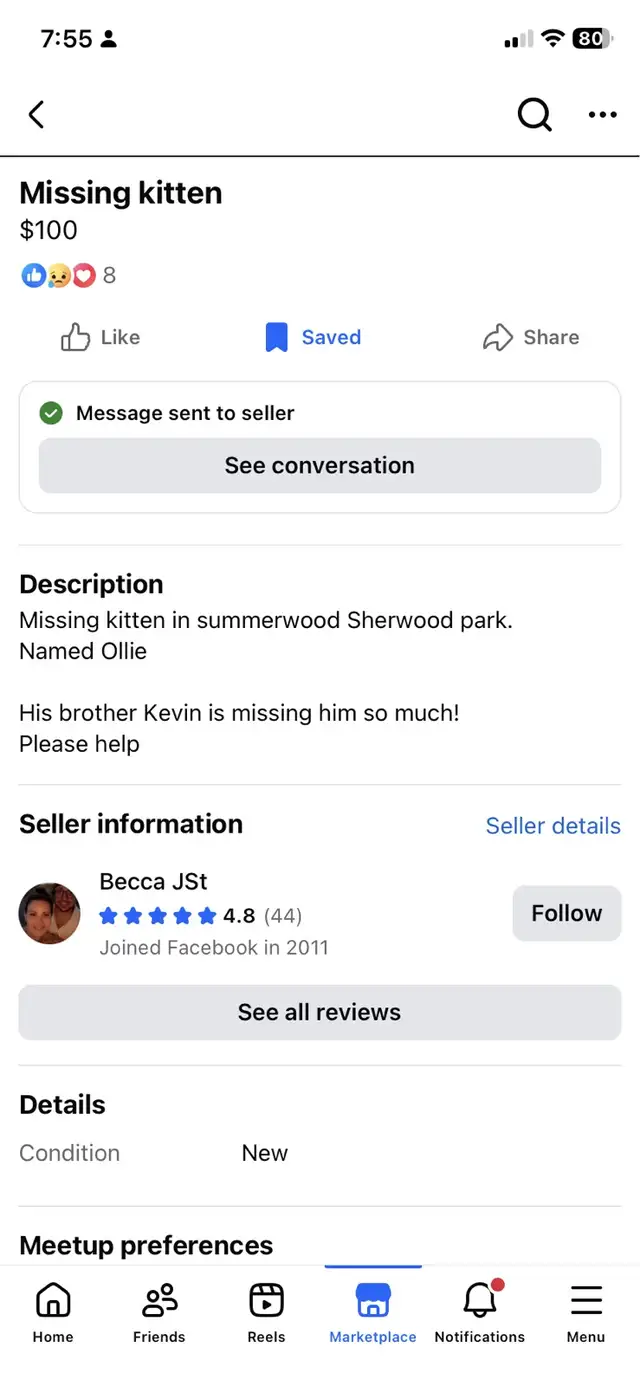The width and height of the screenshot is (640, 1386).
Task: Tap Becca JSt's profile picture
Action: (50, 913)
